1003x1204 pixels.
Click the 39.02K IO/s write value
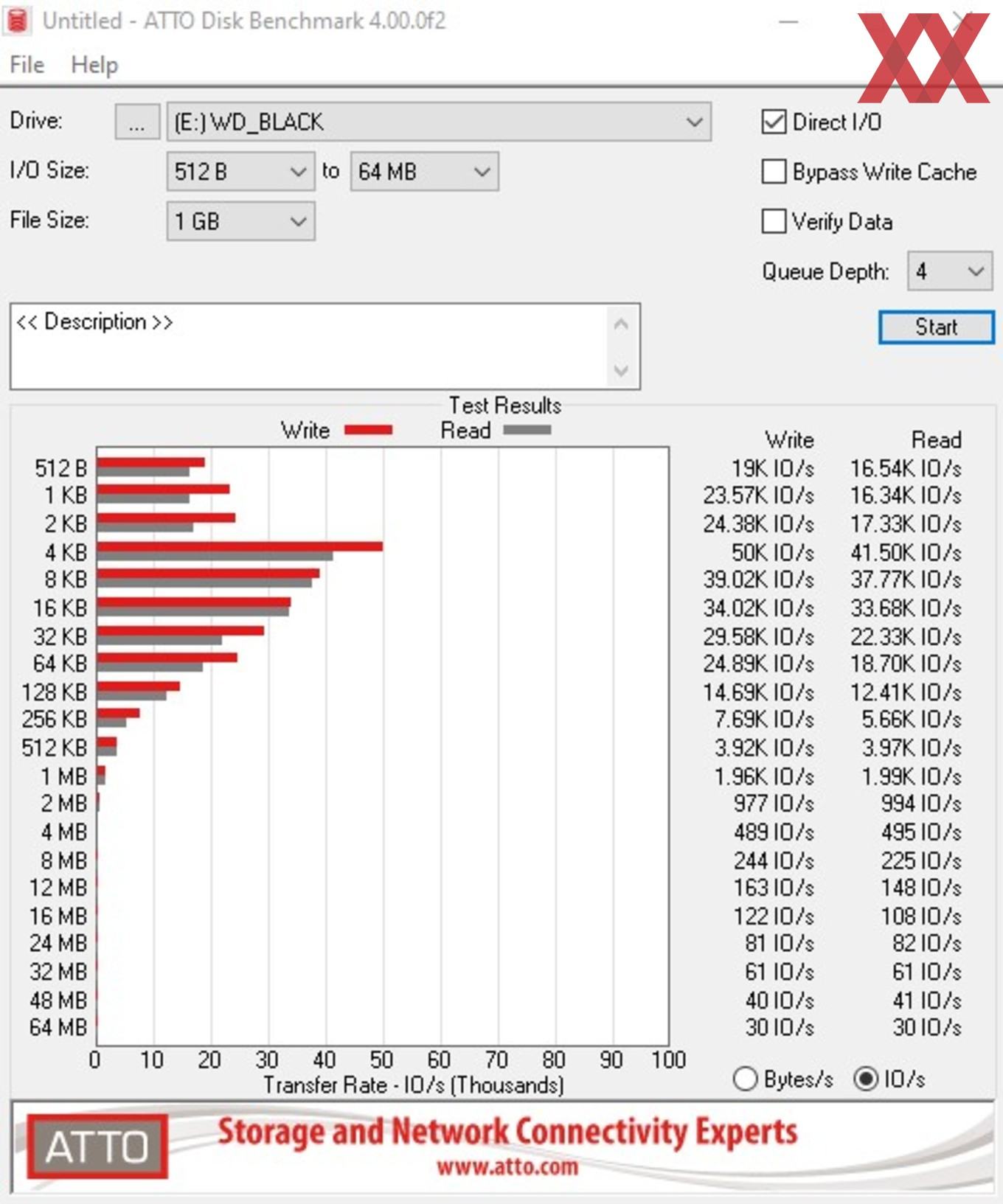758,580
